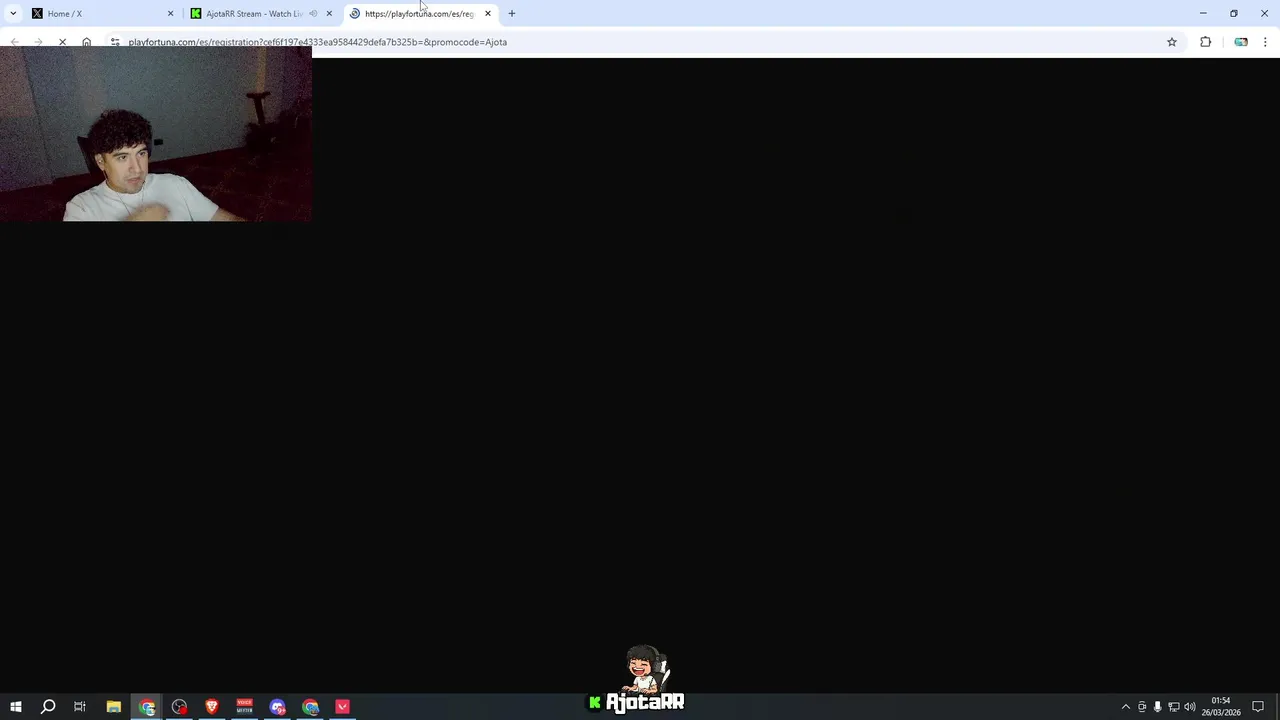Image resolution: width=1280 pixels, height=720 pixels.
Task: Launch Brave browser from the taskbar
Action: click(x=212, y=707)
